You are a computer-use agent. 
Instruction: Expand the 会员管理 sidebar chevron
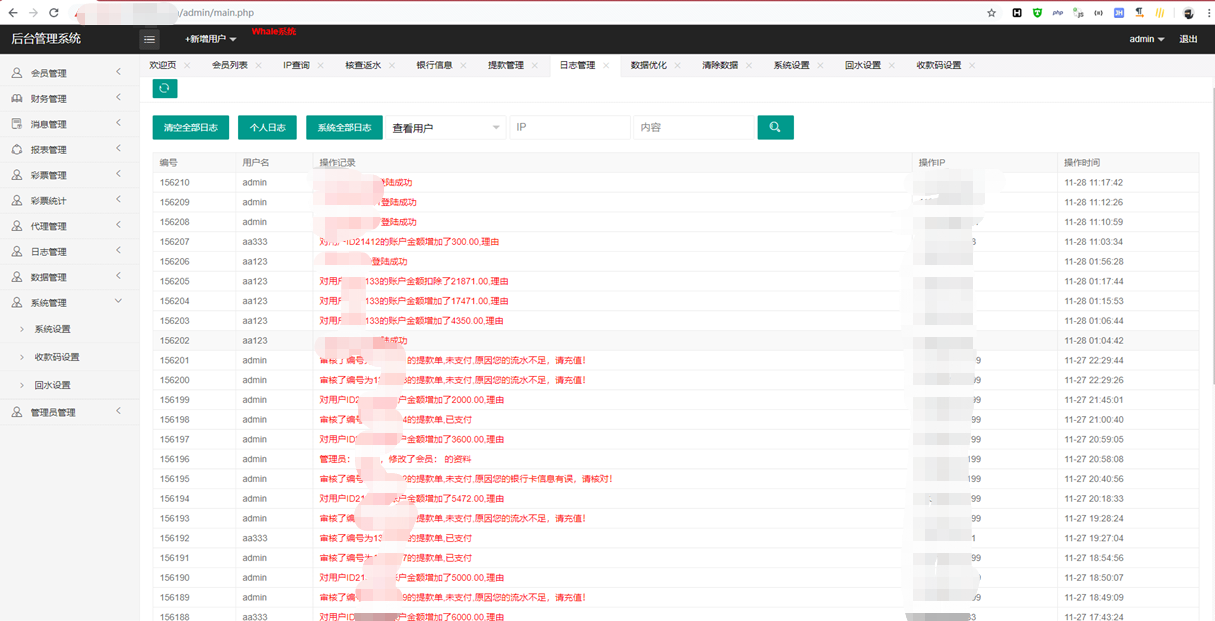click(118, 72)
